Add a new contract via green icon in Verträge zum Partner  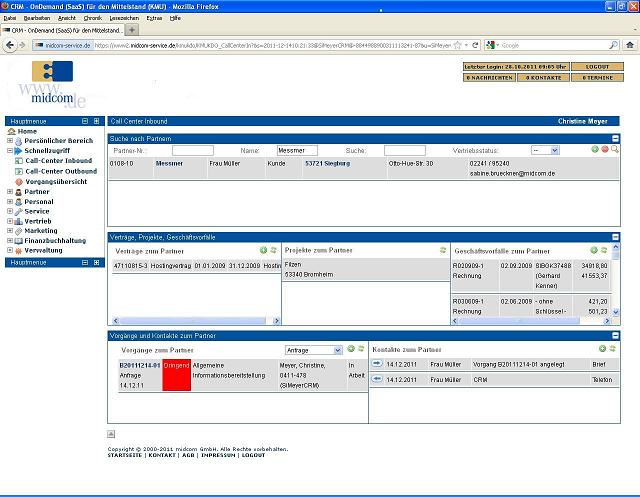pyautogui.click(x=263, y=250)
